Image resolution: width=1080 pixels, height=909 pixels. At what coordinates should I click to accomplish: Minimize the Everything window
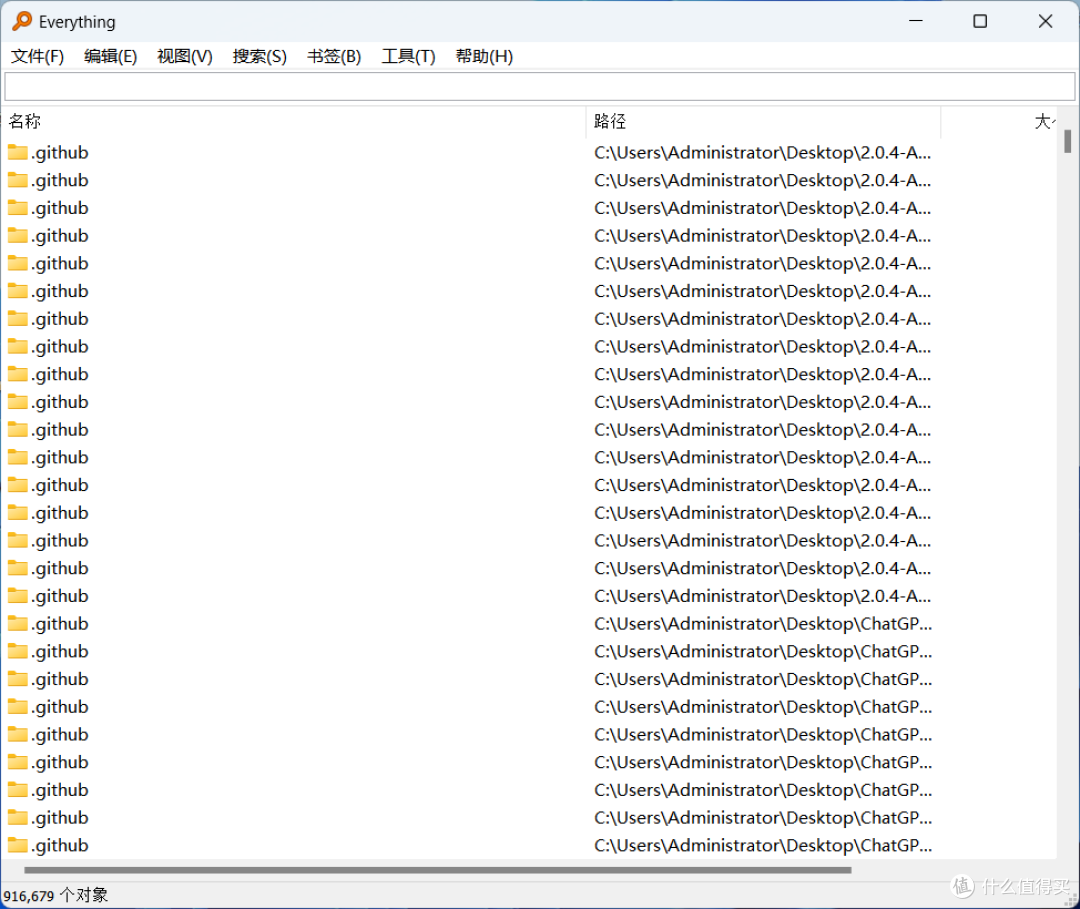915,21
